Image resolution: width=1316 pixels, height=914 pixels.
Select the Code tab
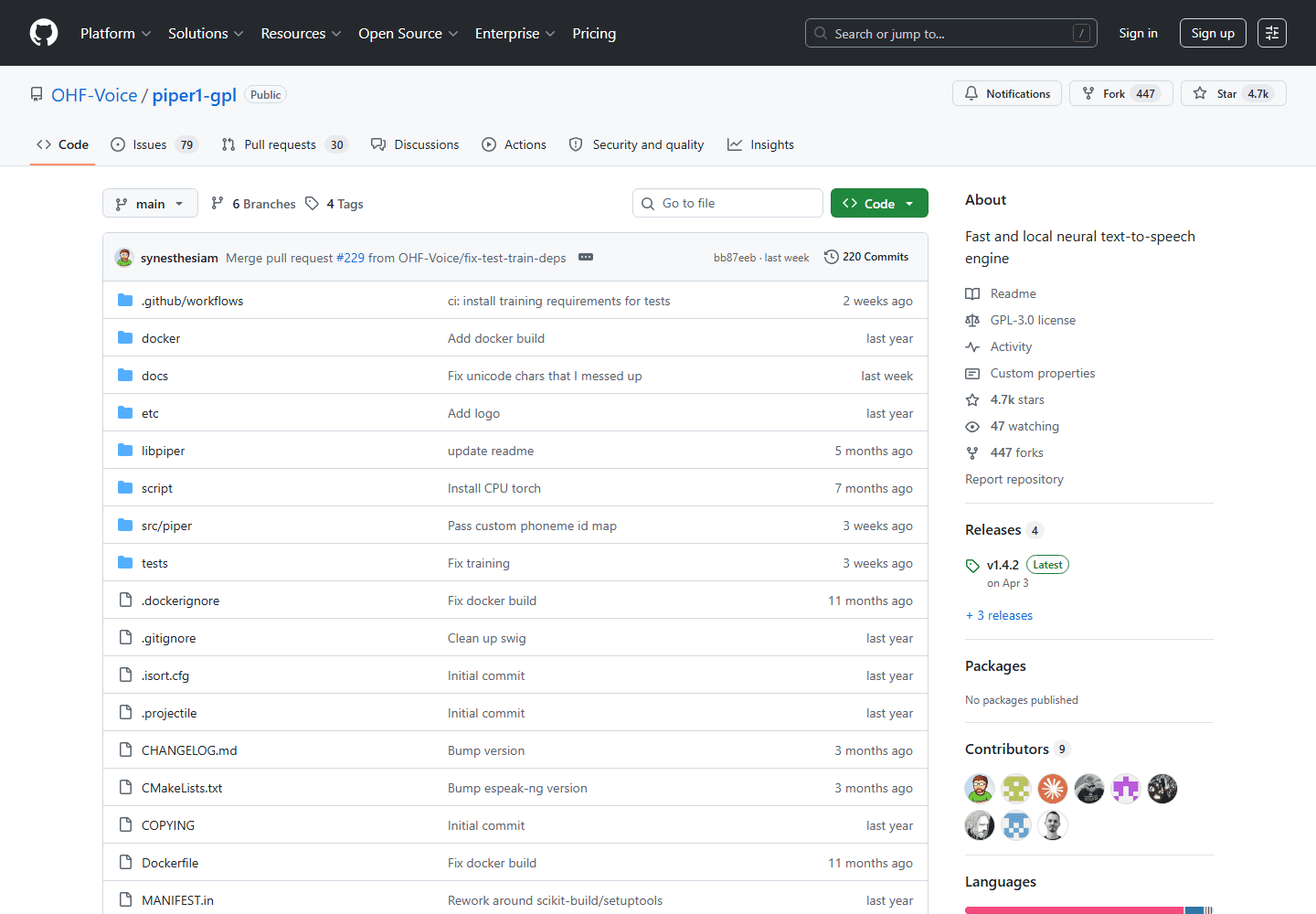pos(62,144)
